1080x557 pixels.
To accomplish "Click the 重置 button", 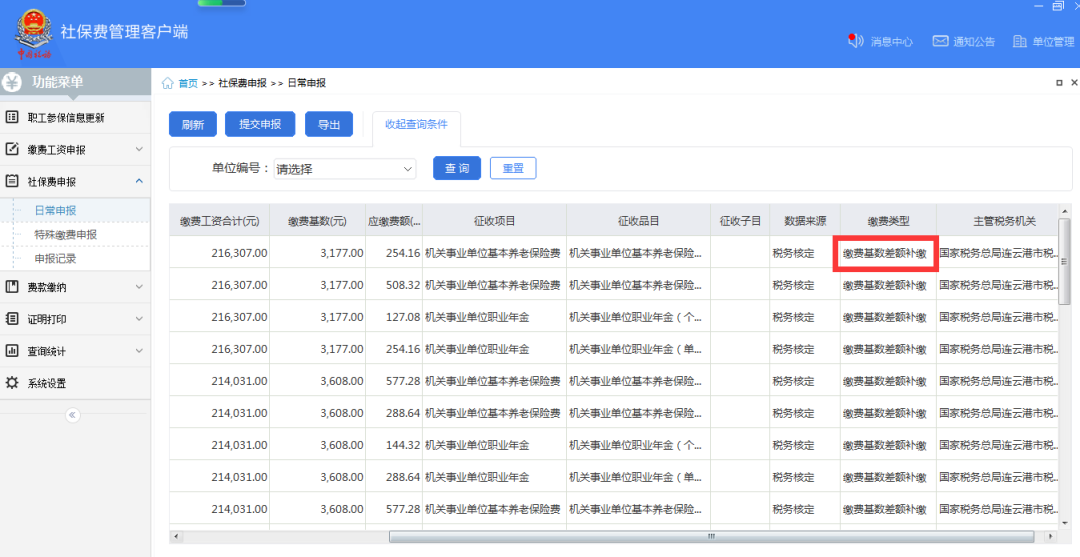I will click(513, 168).
